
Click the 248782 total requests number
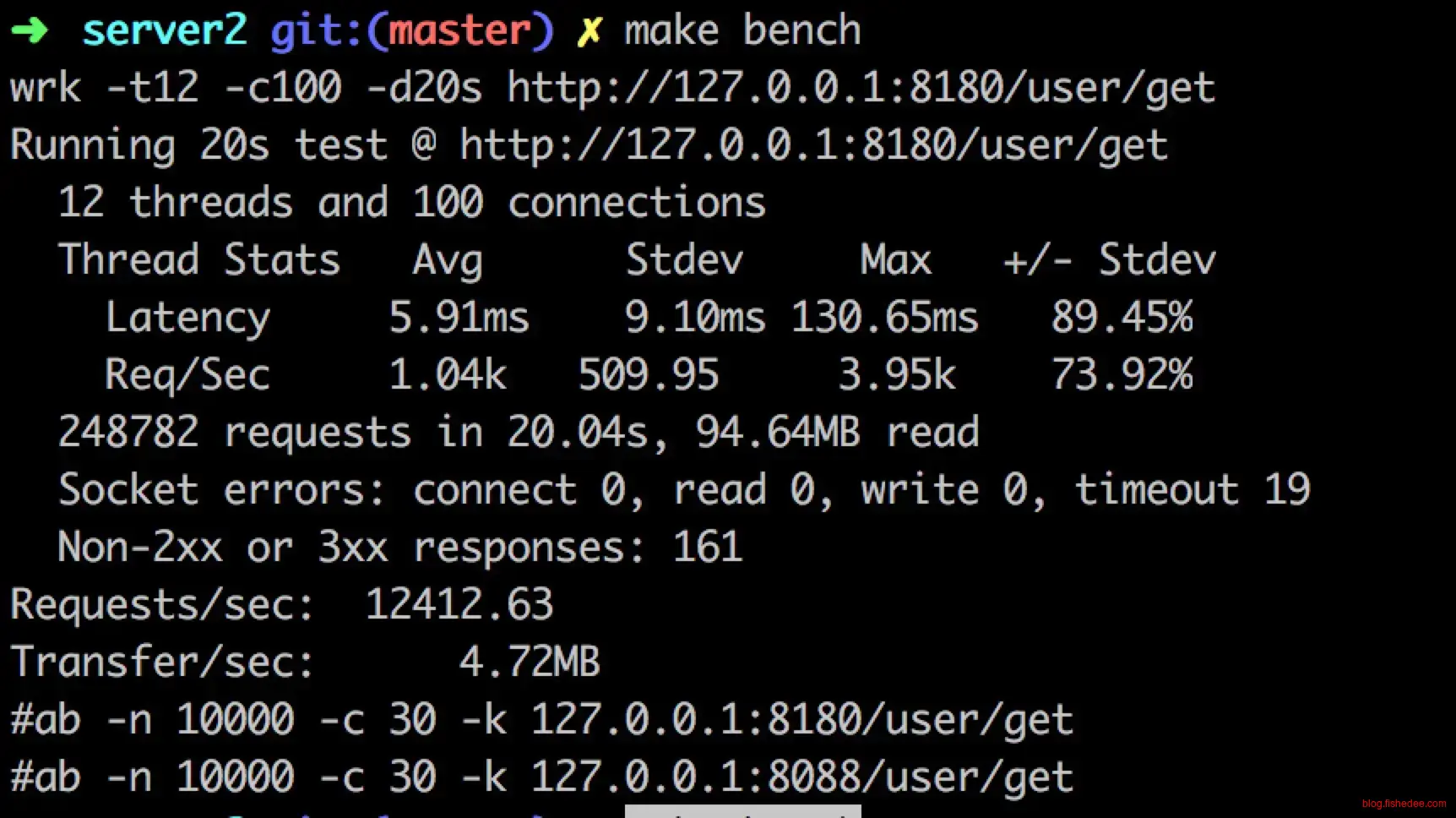pyautogui.click(x=128, y=432)
